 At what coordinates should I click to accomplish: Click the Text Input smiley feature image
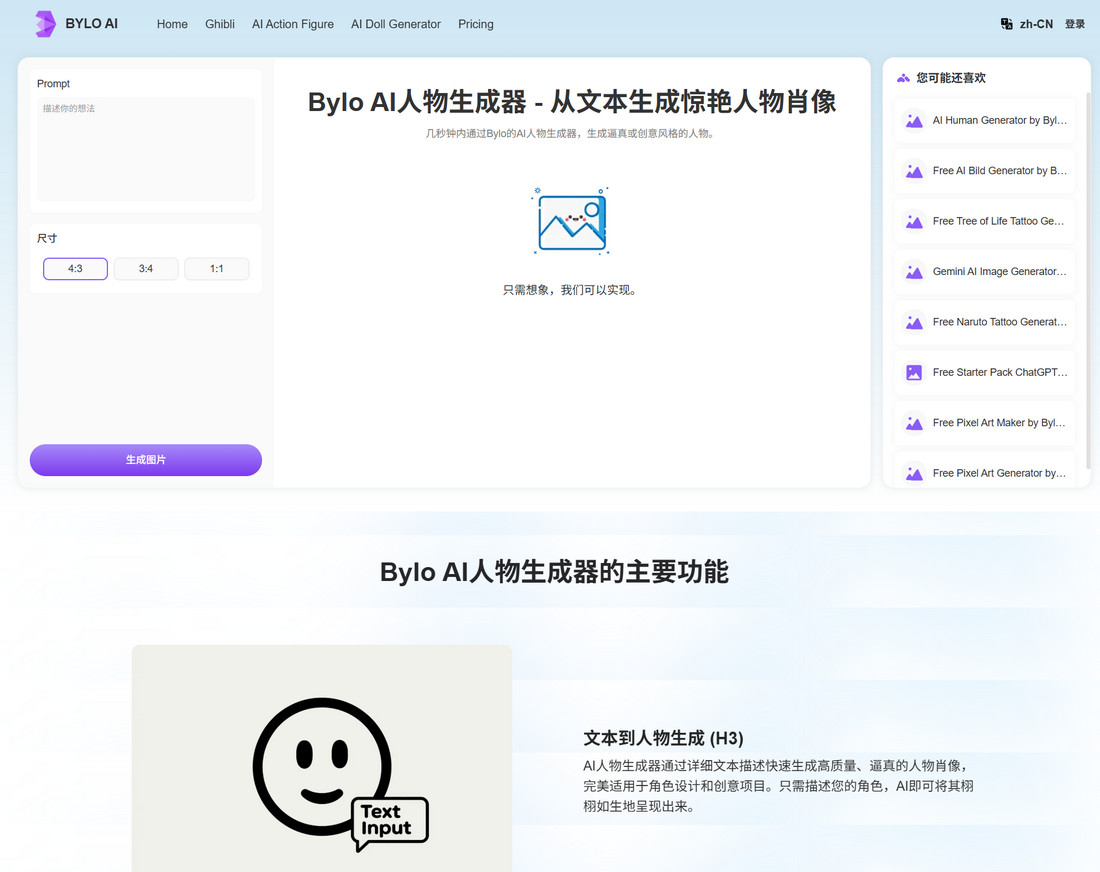(x=322, y=758)
